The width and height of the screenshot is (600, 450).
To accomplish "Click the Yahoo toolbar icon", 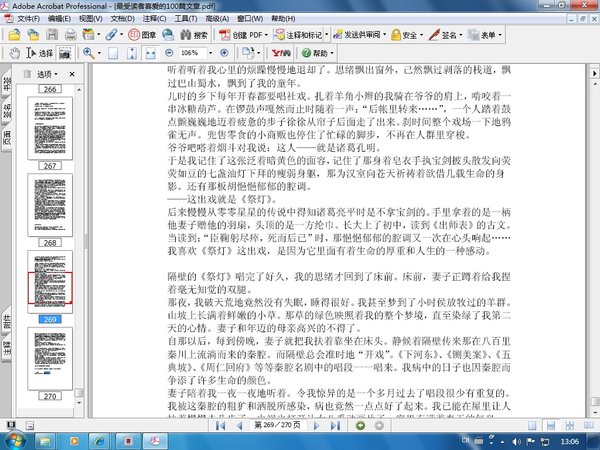I will coord(281,53).
